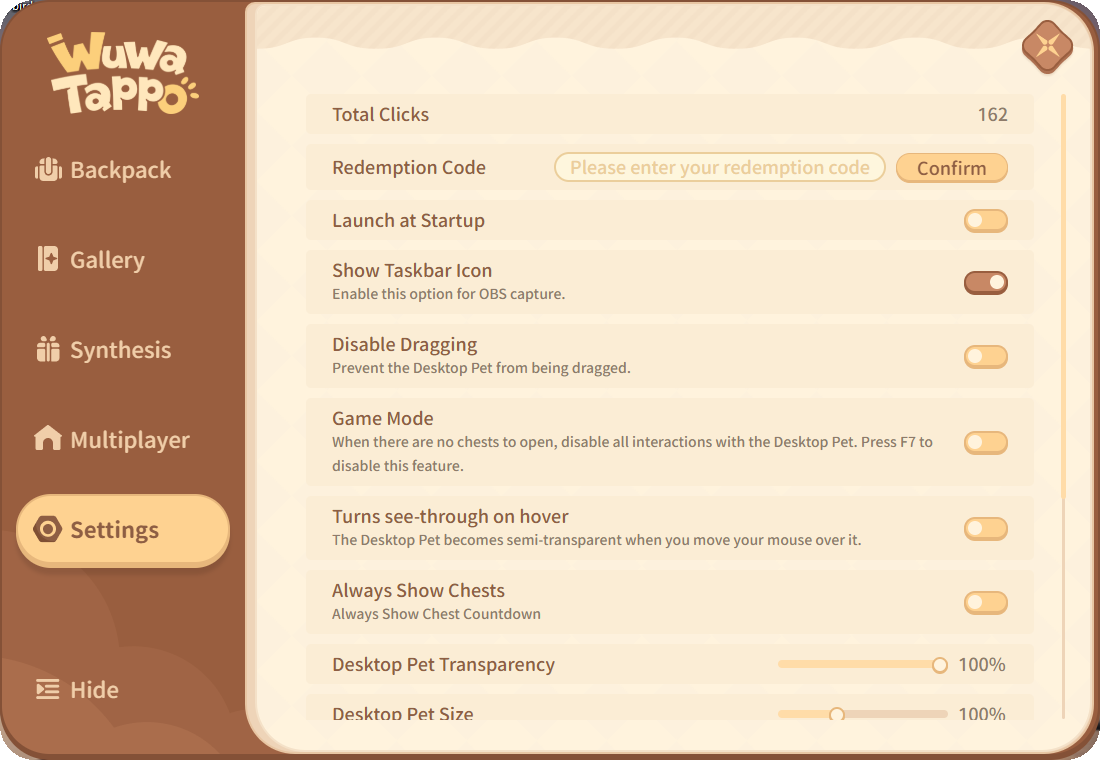Click the 'Always Show Chest Countdown' text
The height and width of the screenshot is (760, 1100).
pyautogui.click(x=436, y=614)
